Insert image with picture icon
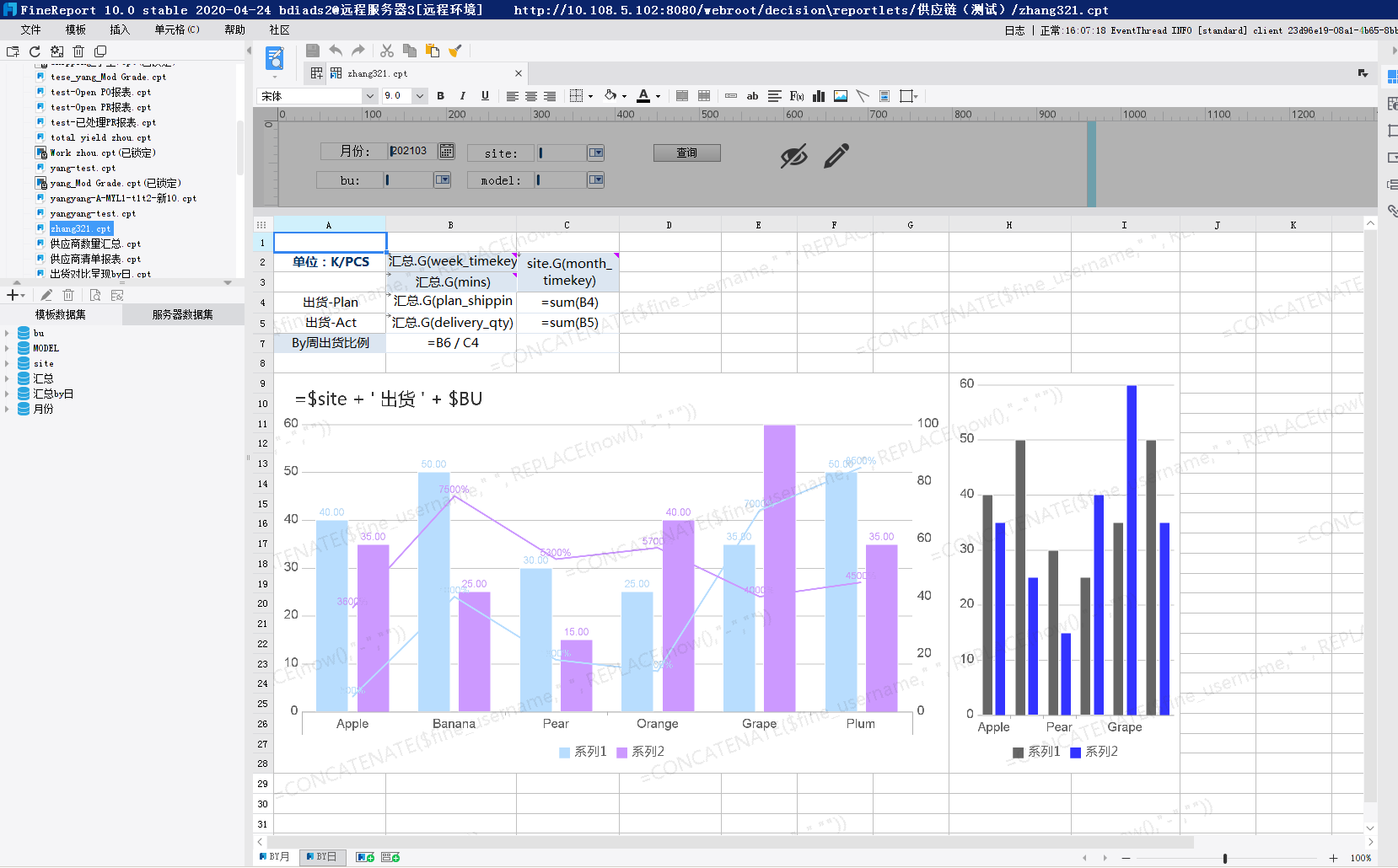This screenshot has height=868, width=1398. [x=841, y=96]
